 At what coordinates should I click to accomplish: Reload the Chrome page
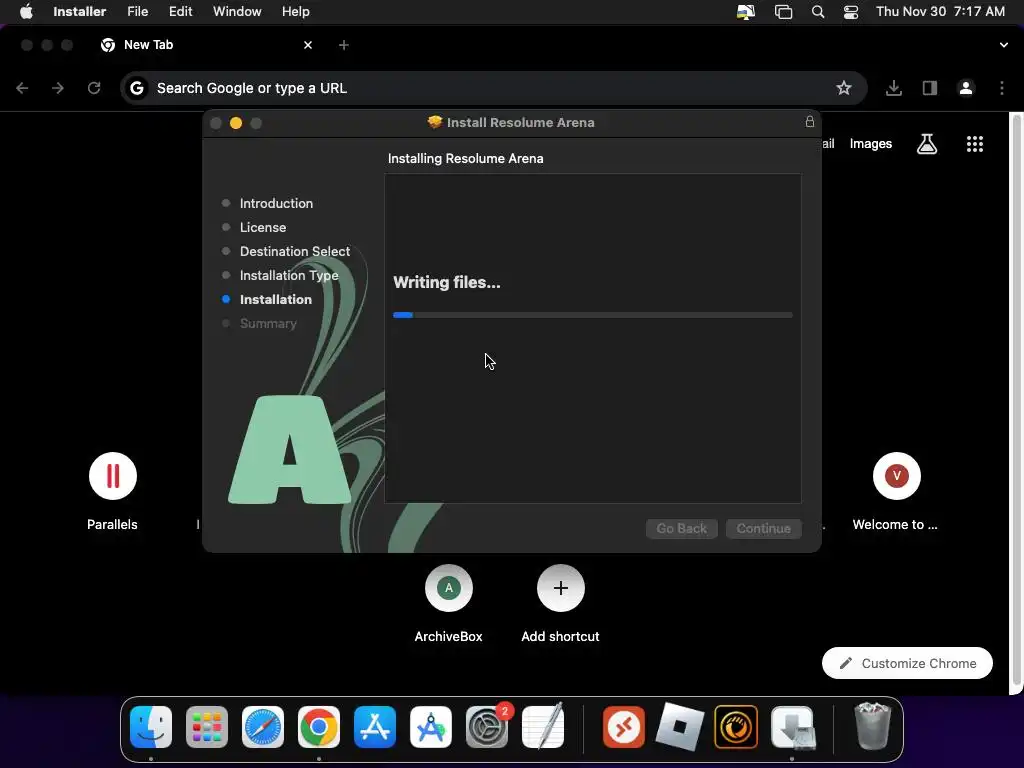[x=94, y=88]
